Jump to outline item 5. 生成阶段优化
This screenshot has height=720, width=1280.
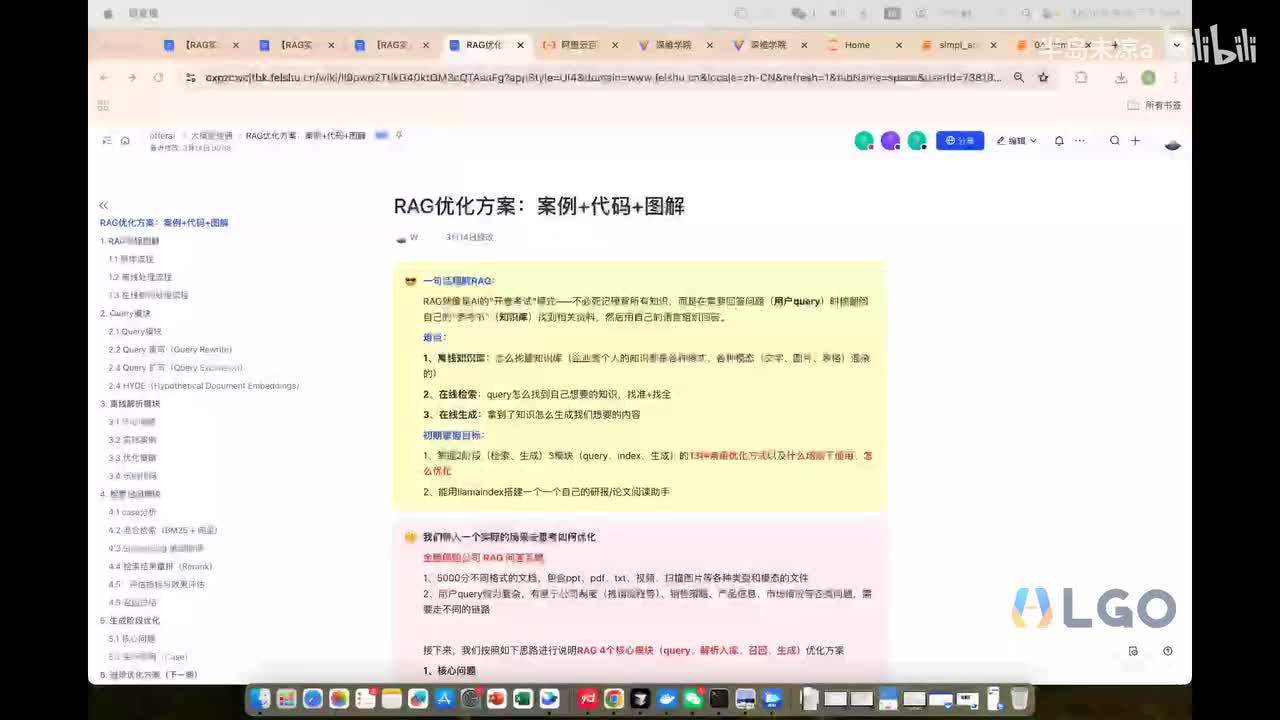coord(130,620)
